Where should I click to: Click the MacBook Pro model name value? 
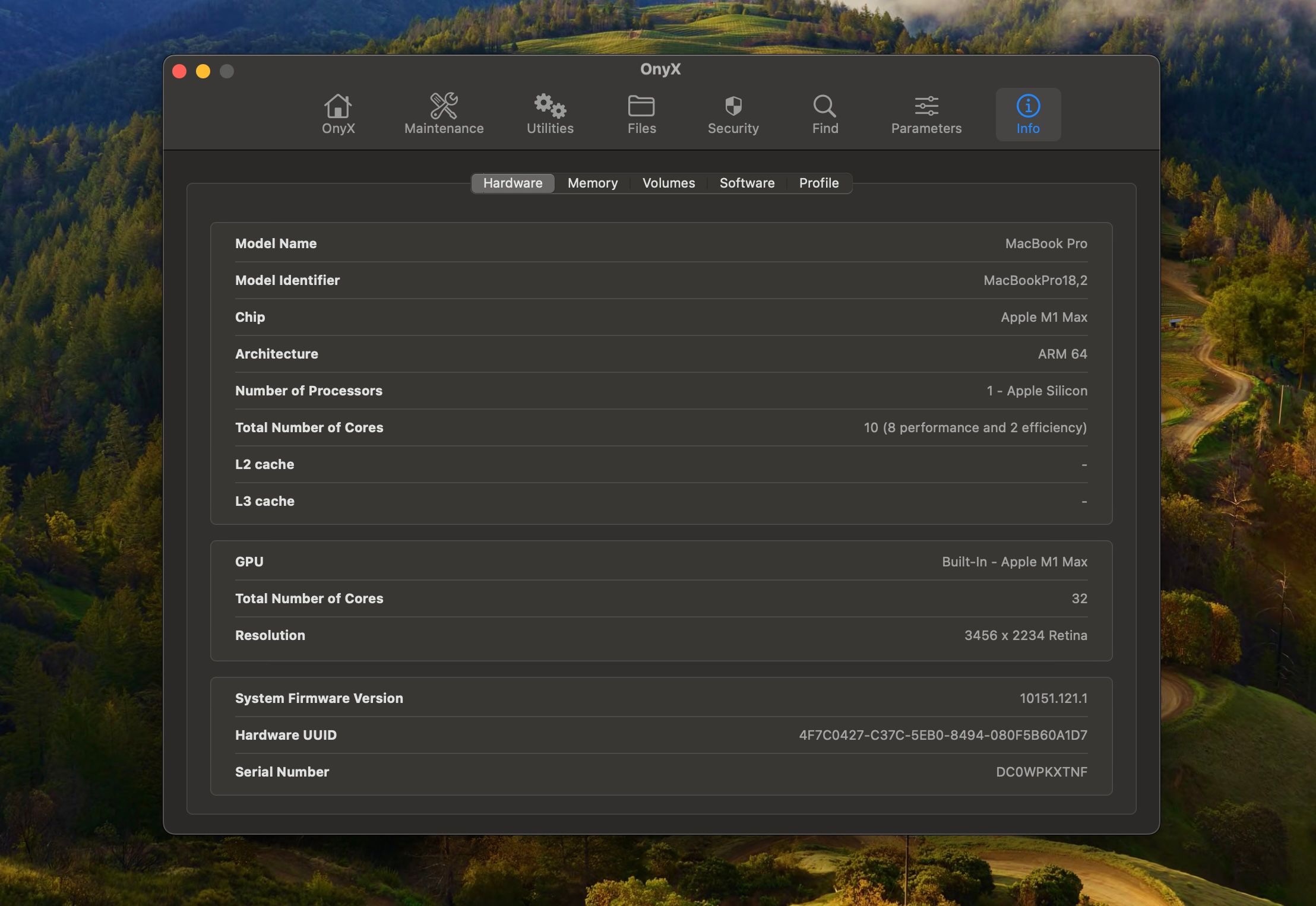point(1046,243)
